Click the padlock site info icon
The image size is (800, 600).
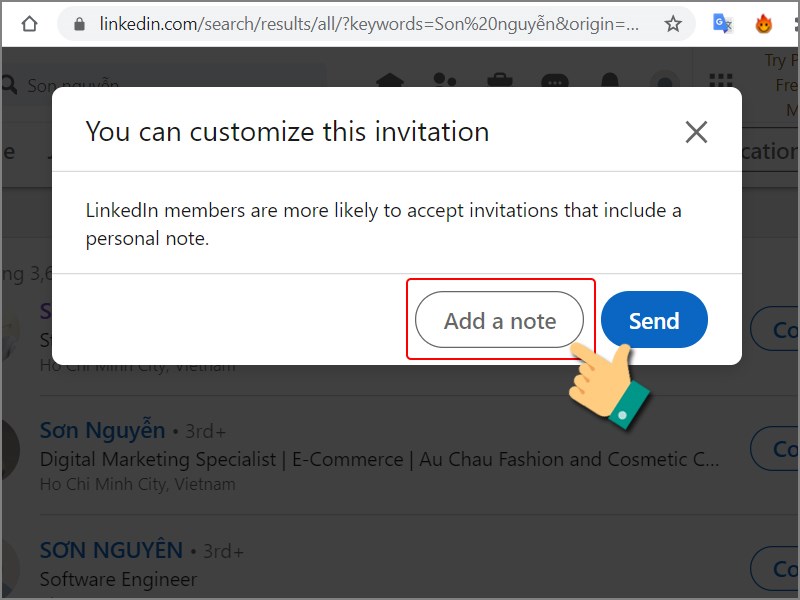(79, 24)
